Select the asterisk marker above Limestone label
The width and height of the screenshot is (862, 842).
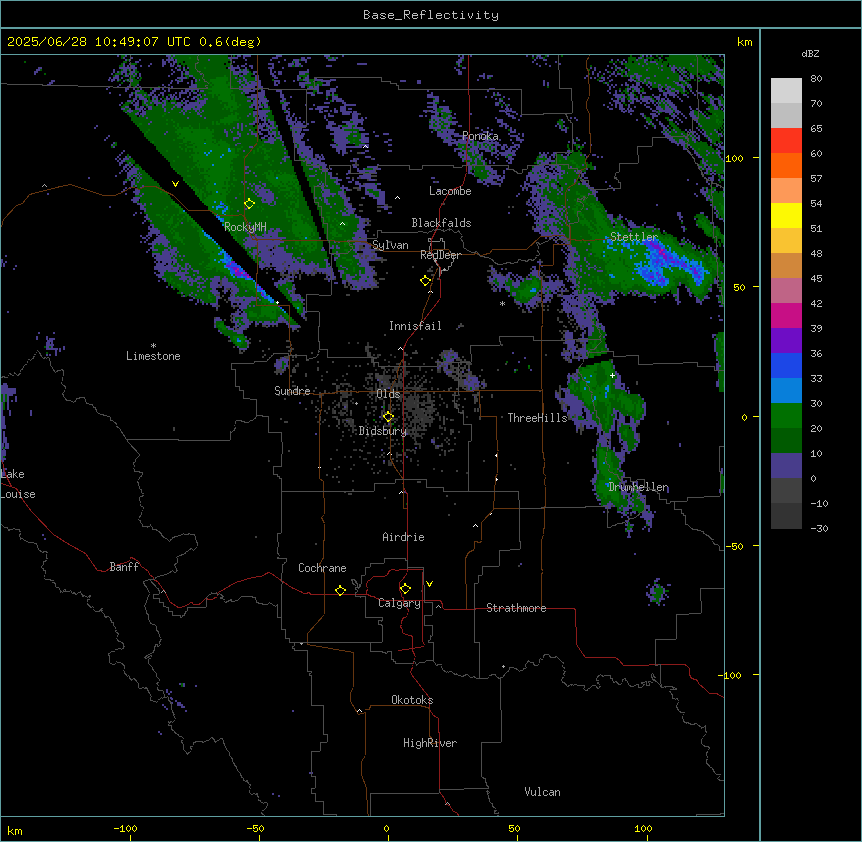pyautogui.click(x=153, y=346)
